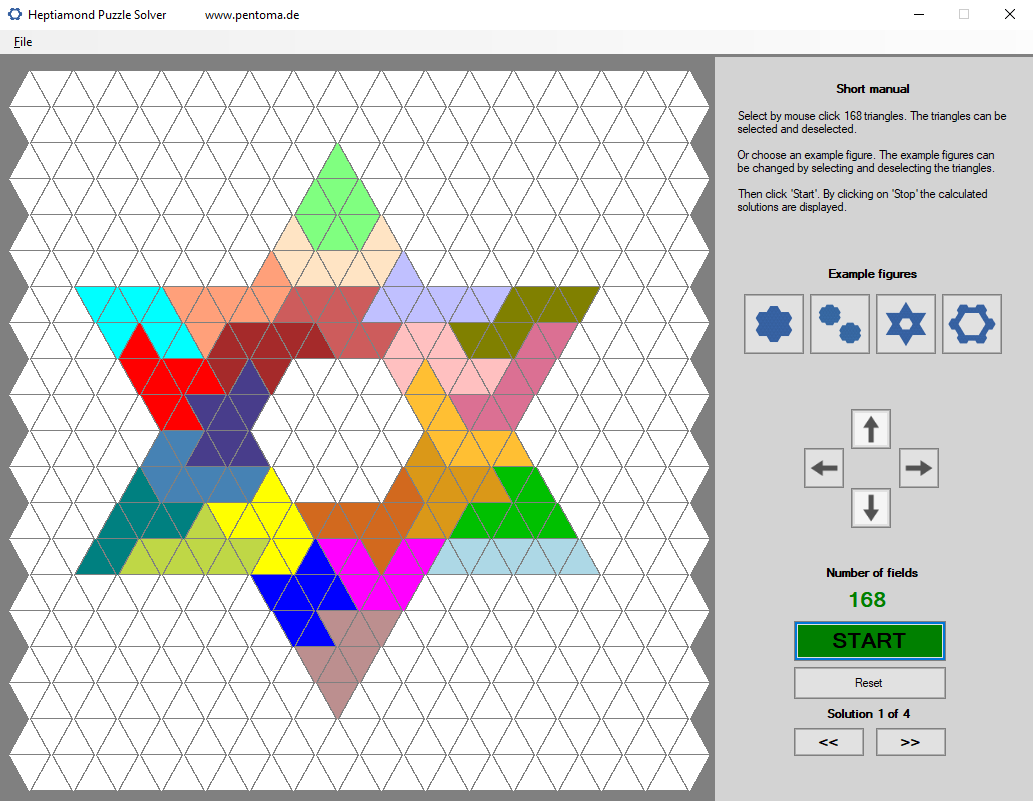The width and height of the screenshot is (1033, 801).
Task: Click the light green heptiamond at the star's top
Action: [337, 204]
